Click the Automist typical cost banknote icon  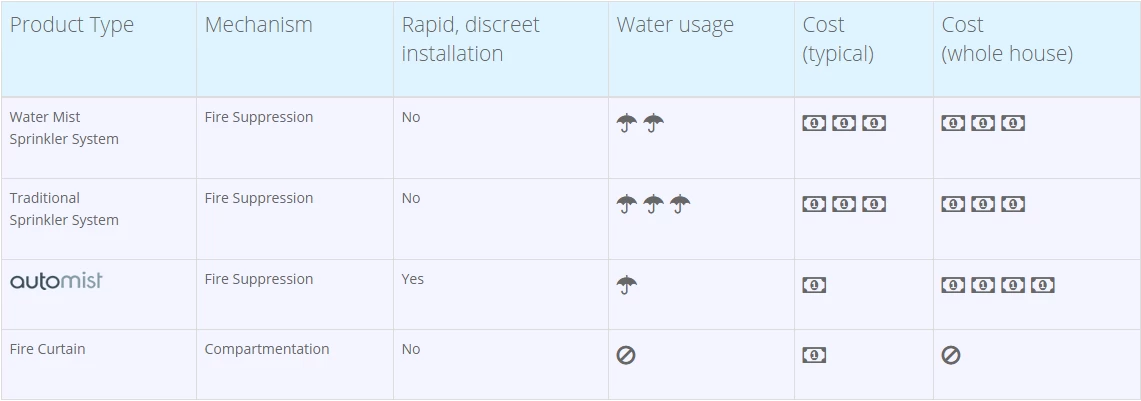pyautogui.click(x=814, y=285)
